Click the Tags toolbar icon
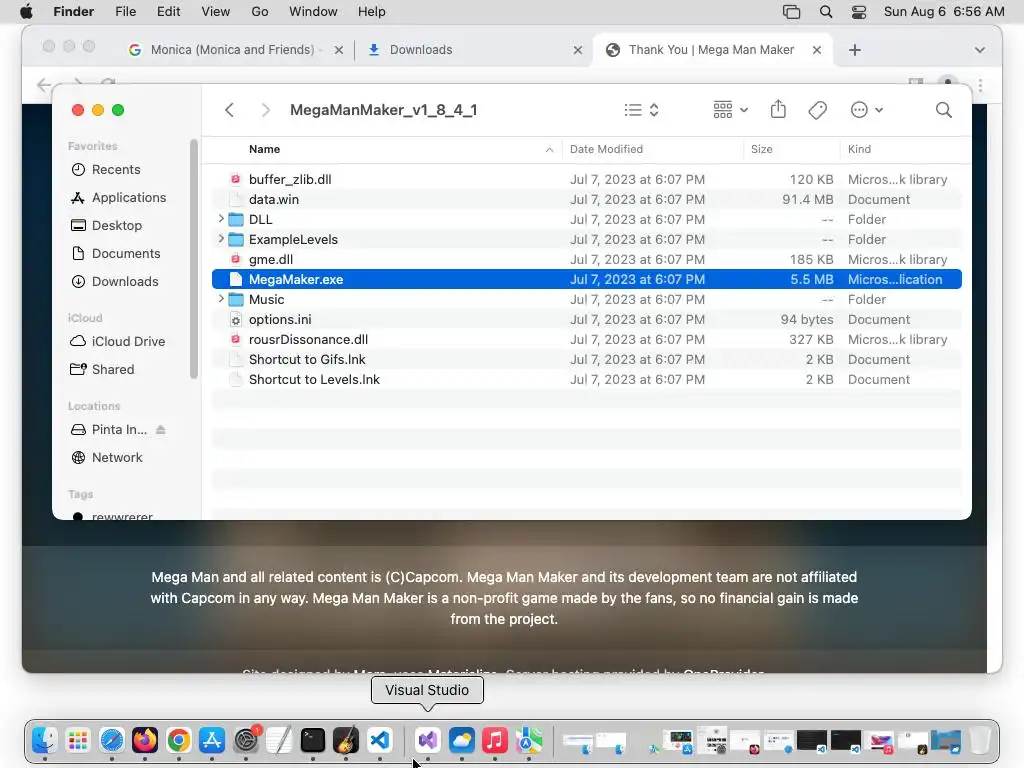The image size is (1024, 768). (817, 110)
